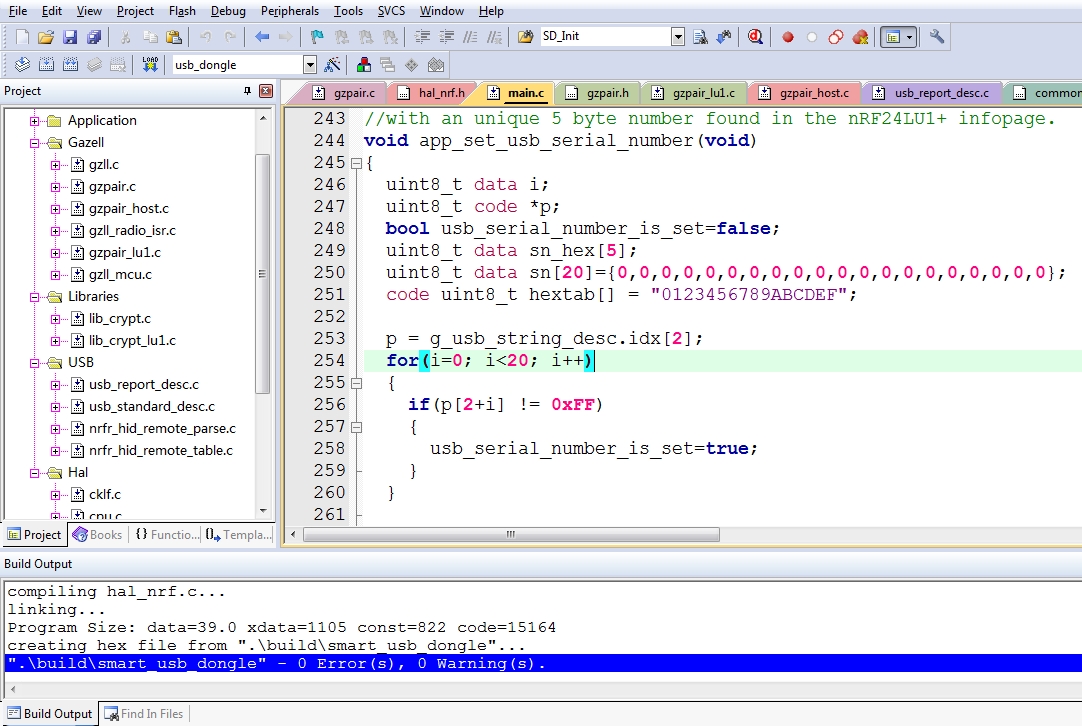This screenshot has height=726, width=1082.
Task: Click the Configuration wrench icon
Action: [936, 37]
